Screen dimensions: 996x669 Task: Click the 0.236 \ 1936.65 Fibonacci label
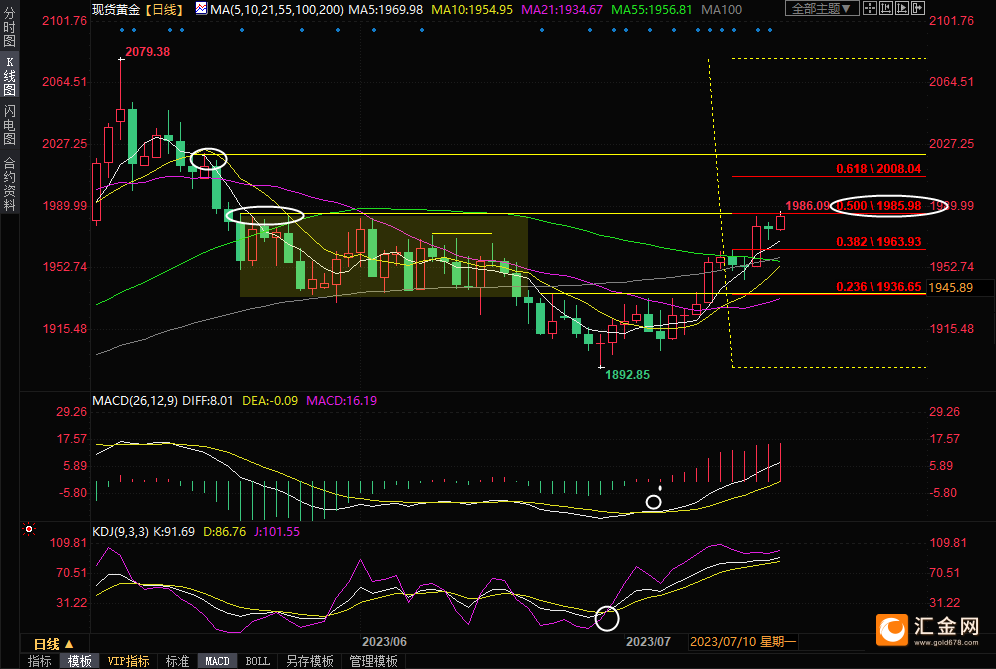coord(878,287)
